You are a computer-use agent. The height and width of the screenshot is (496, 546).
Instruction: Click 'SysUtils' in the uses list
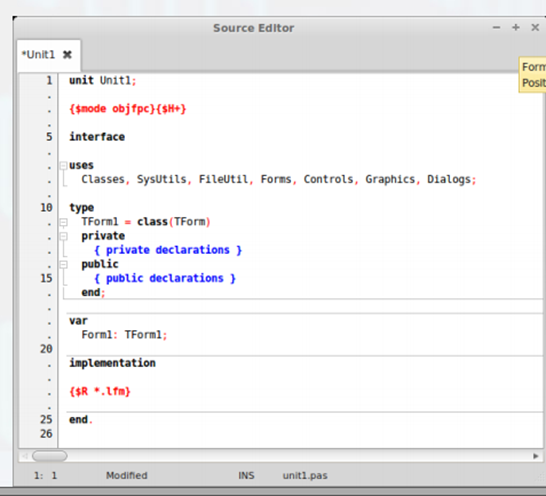pyautogui.click(x=162, y=179)
